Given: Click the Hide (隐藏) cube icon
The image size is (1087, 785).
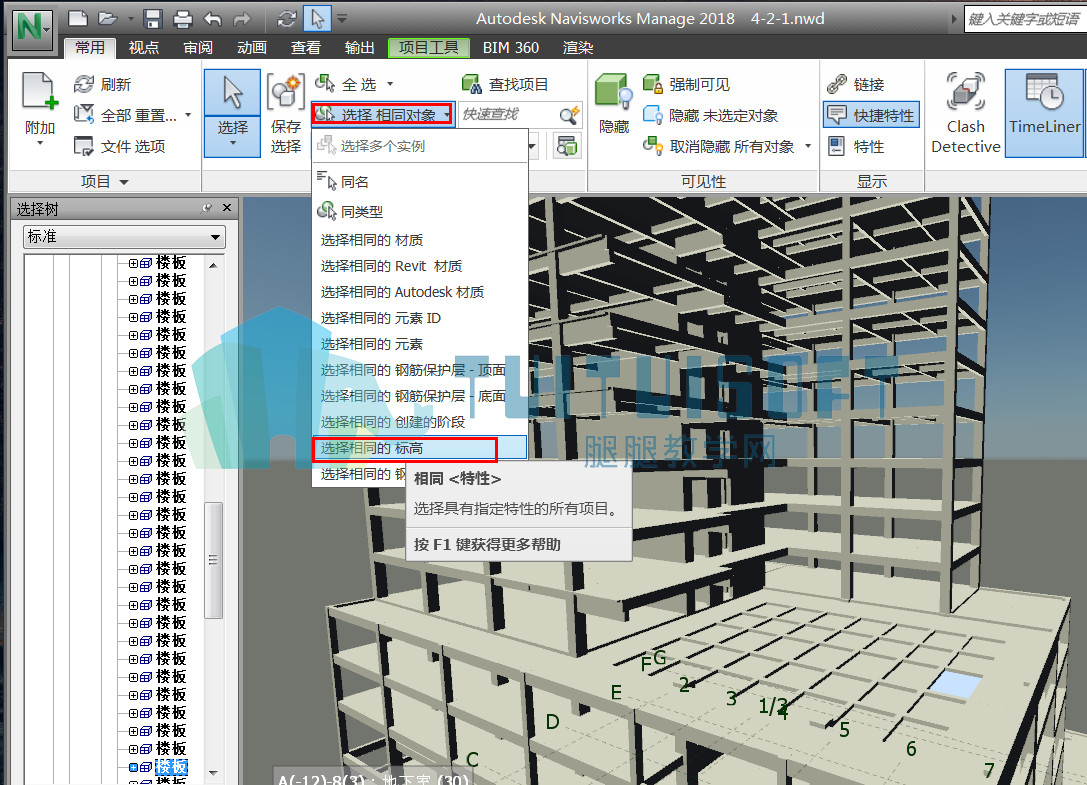Looking at the screenshot, I should tap(613, 92).
